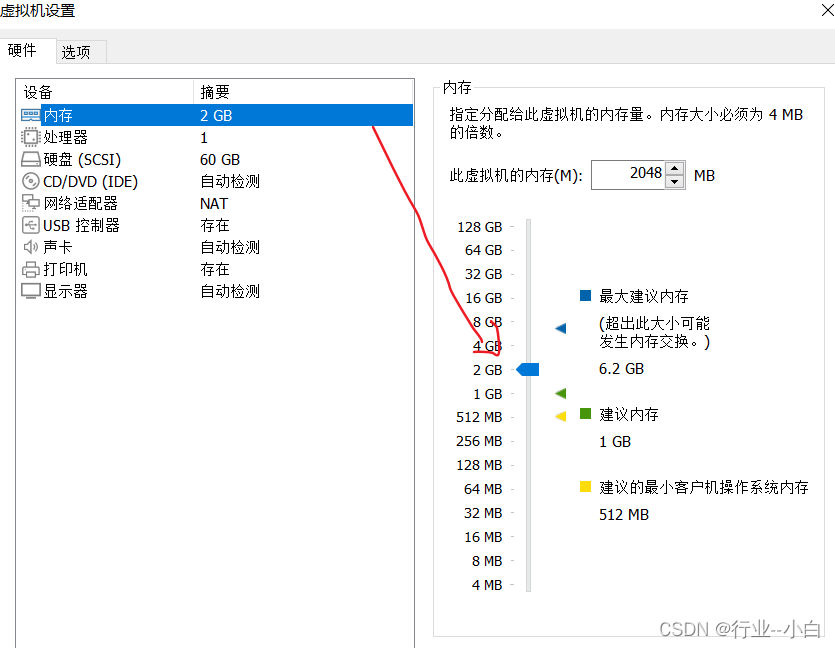Click the Network Adapter (网络适配器) icon
The width and height of the screenshot is (835, 648).
point(30,203)
